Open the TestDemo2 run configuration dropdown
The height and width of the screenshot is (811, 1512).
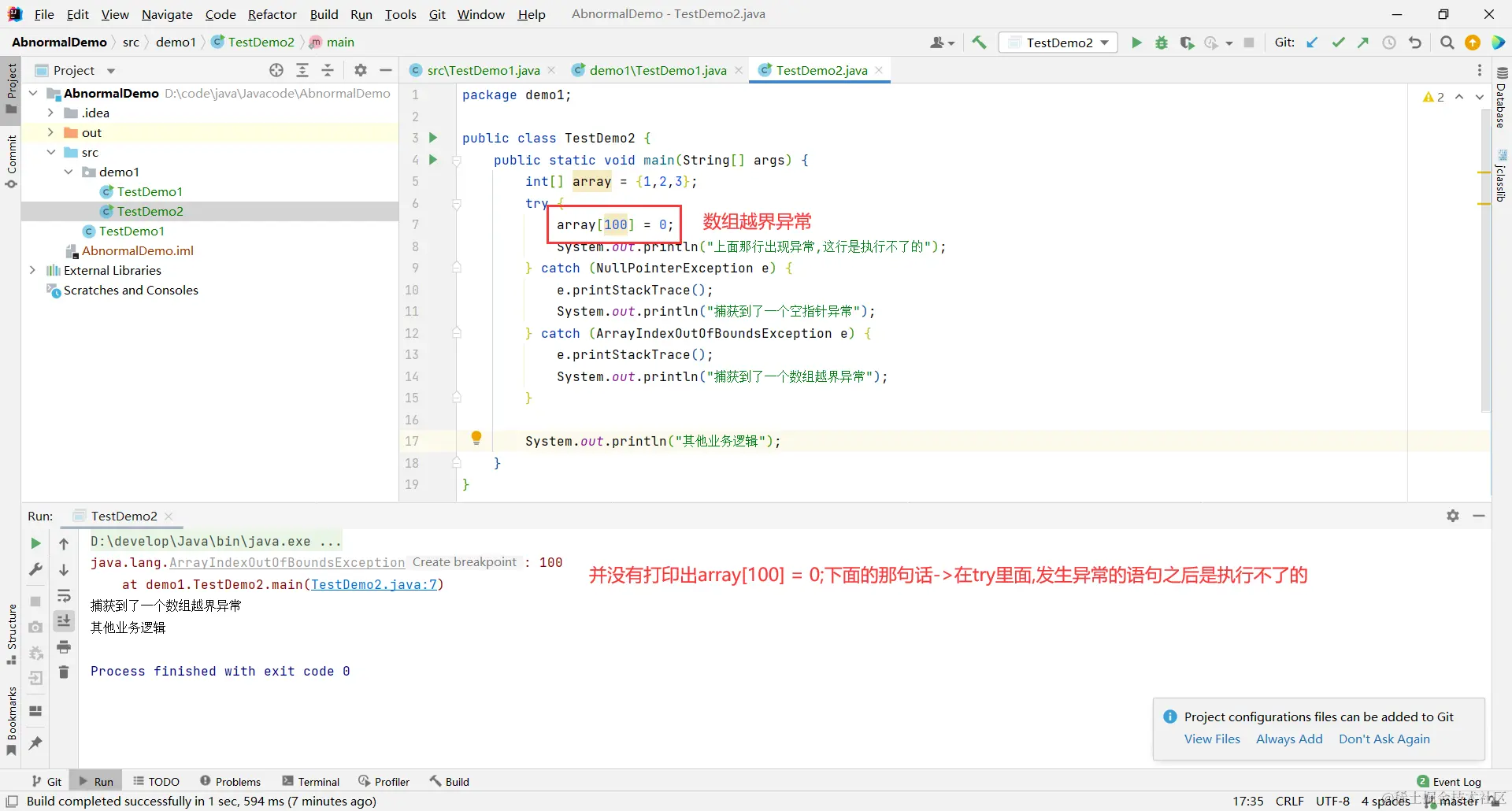pos(1059,43)
